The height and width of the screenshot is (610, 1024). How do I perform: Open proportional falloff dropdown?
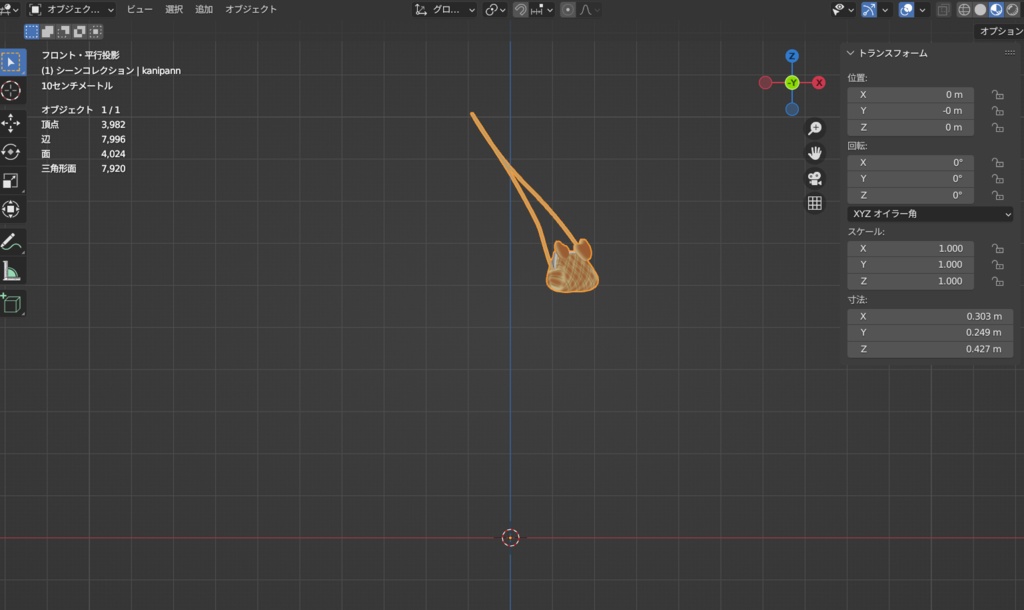(588, 10)
